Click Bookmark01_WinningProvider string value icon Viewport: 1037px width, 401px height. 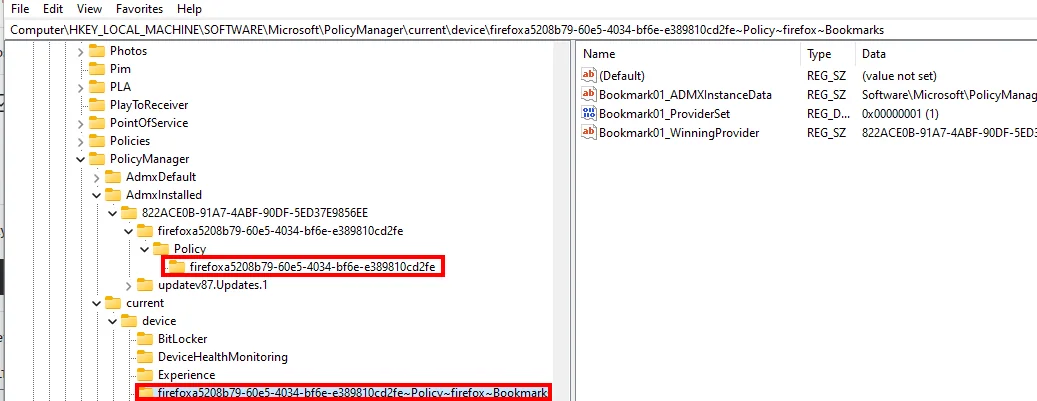(589, 133)
